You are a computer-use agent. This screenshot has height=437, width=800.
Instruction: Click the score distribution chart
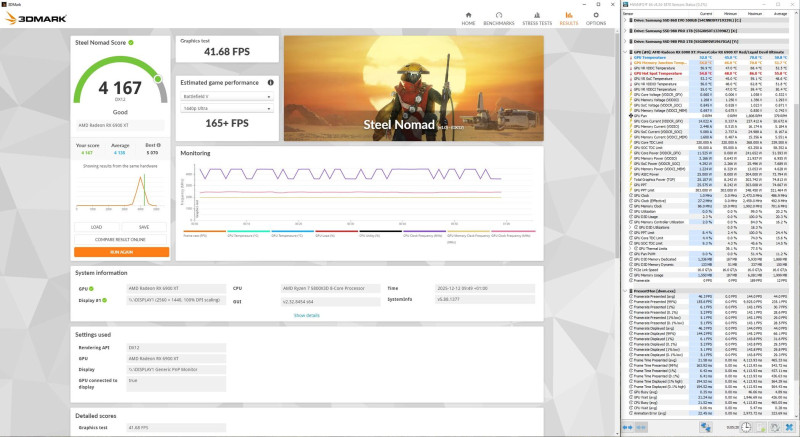(x=120, y=191)
